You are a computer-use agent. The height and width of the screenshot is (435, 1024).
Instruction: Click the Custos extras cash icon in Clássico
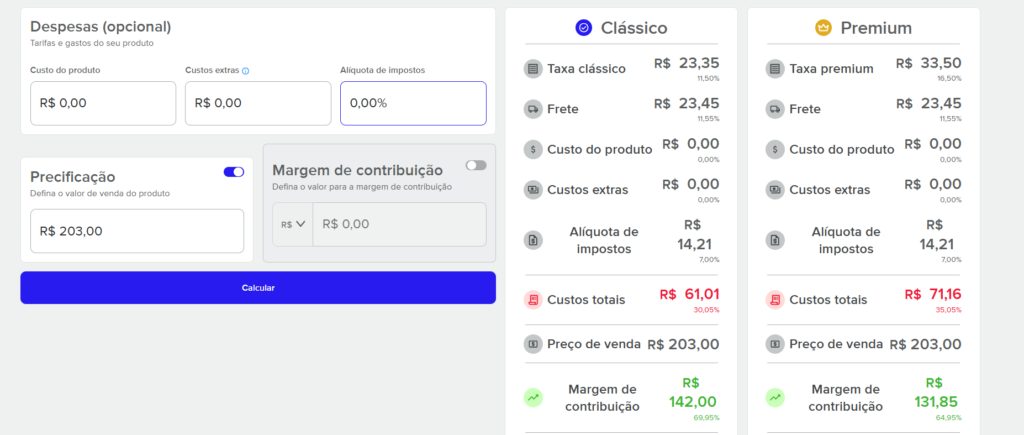(533, 190)
